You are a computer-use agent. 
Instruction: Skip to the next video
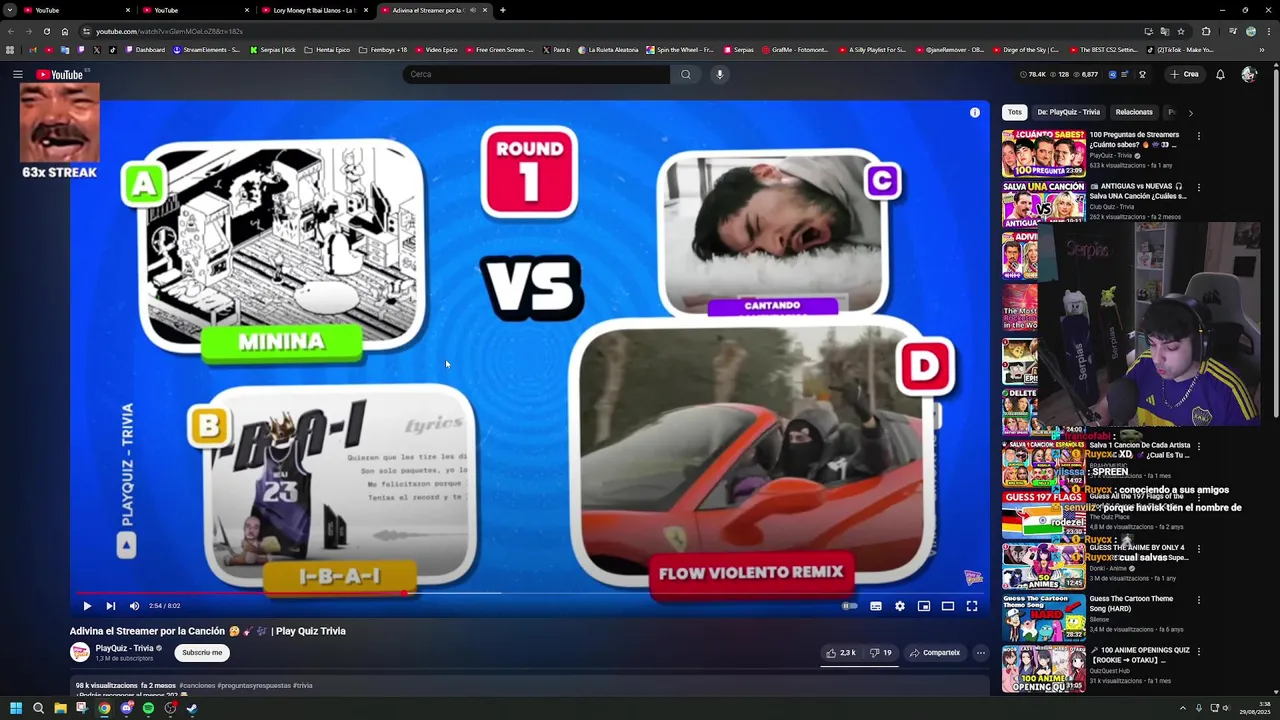click(x=111, y=606)
